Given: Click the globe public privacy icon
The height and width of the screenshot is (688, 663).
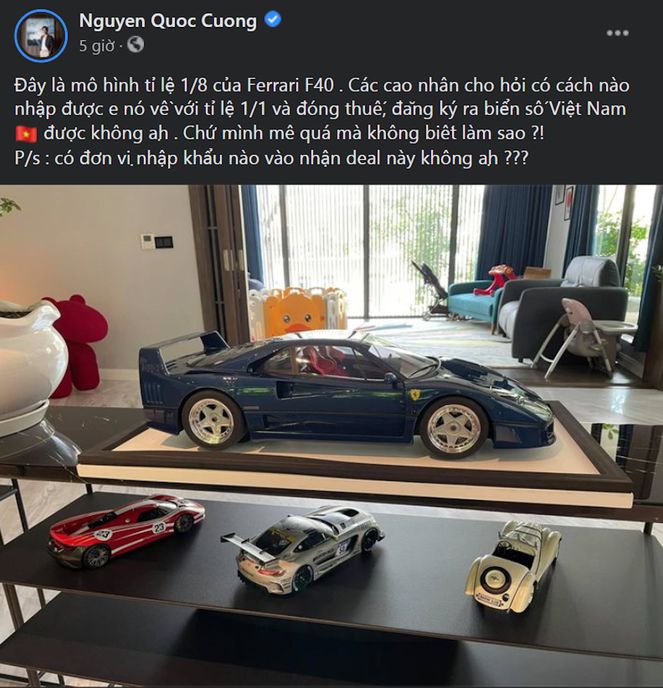Looking at the screenshot, I should 135,45.
